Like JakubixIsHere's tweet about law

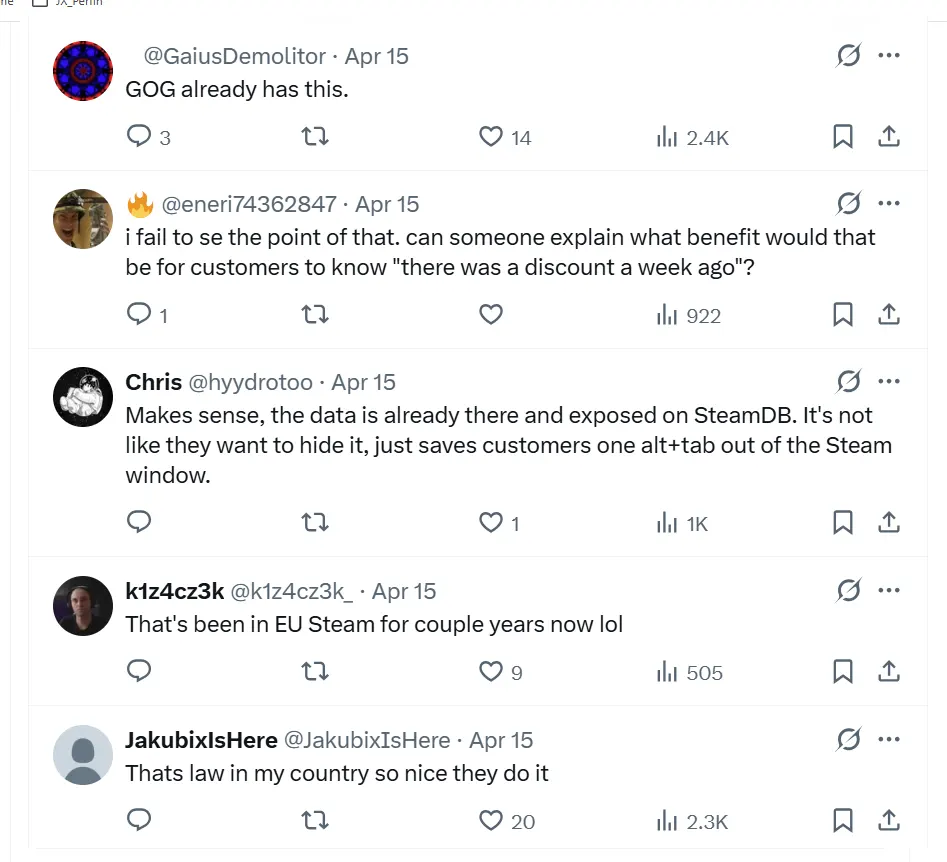click(x=490, y=821)
